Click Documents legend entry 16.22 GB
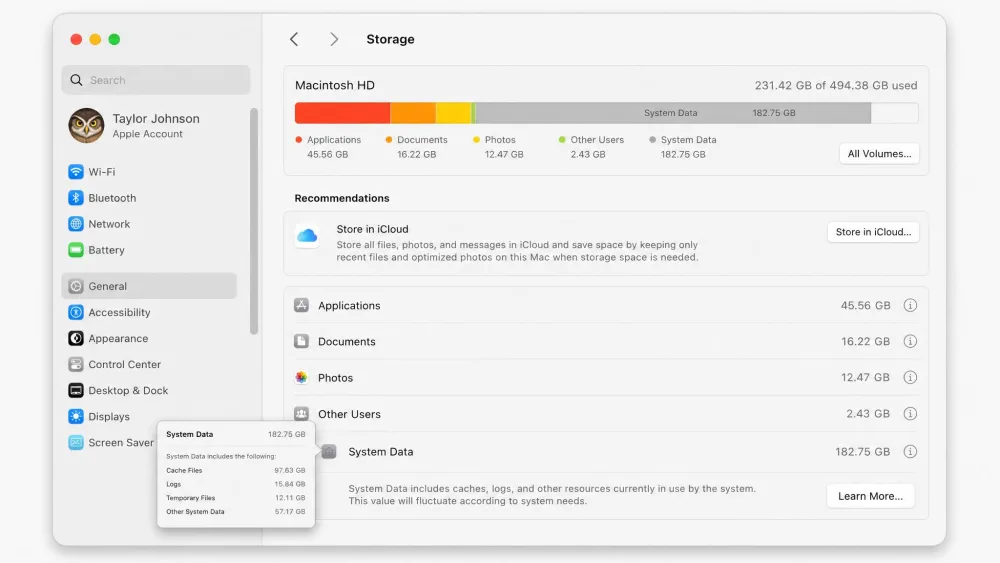 pos(416,147)
